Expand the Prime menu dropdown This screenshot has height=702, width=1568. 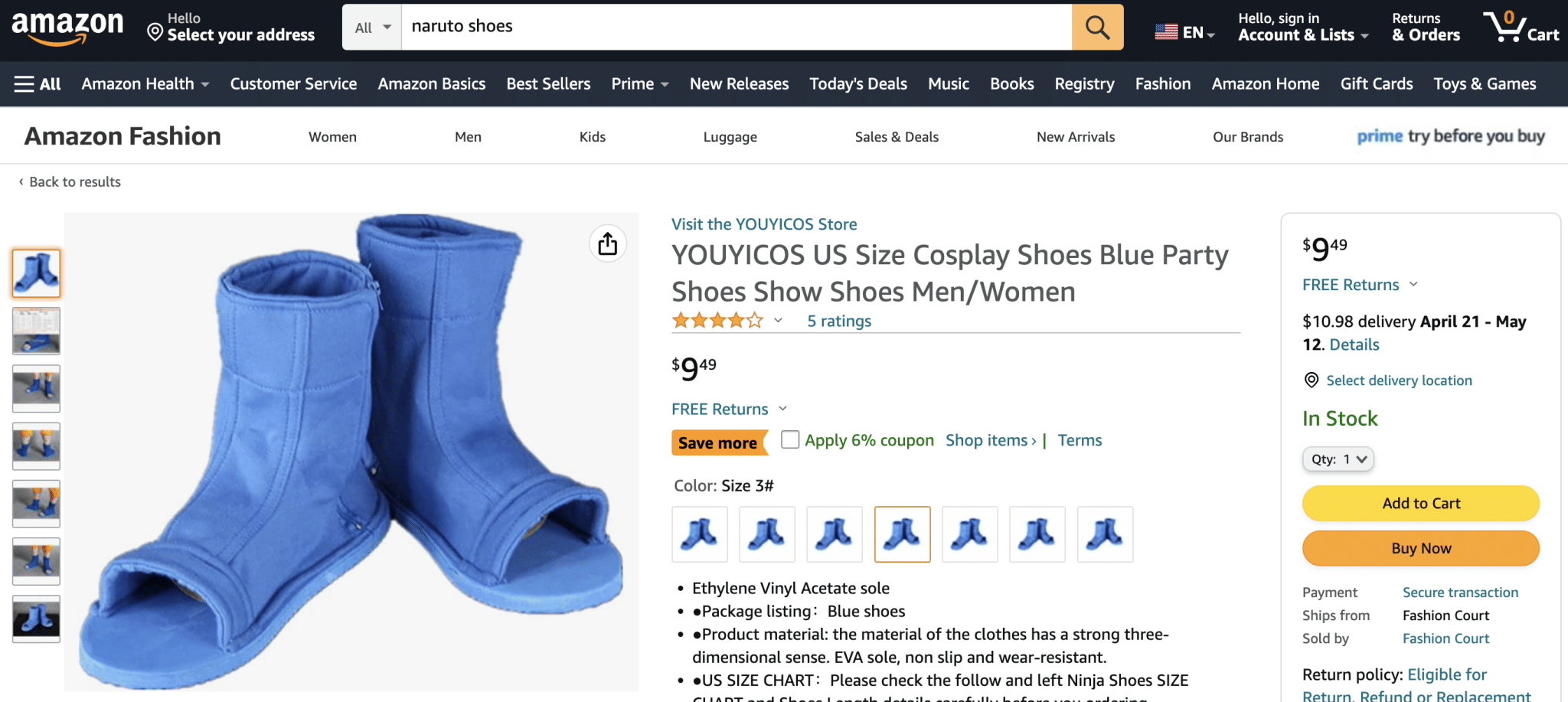(639, 84)
